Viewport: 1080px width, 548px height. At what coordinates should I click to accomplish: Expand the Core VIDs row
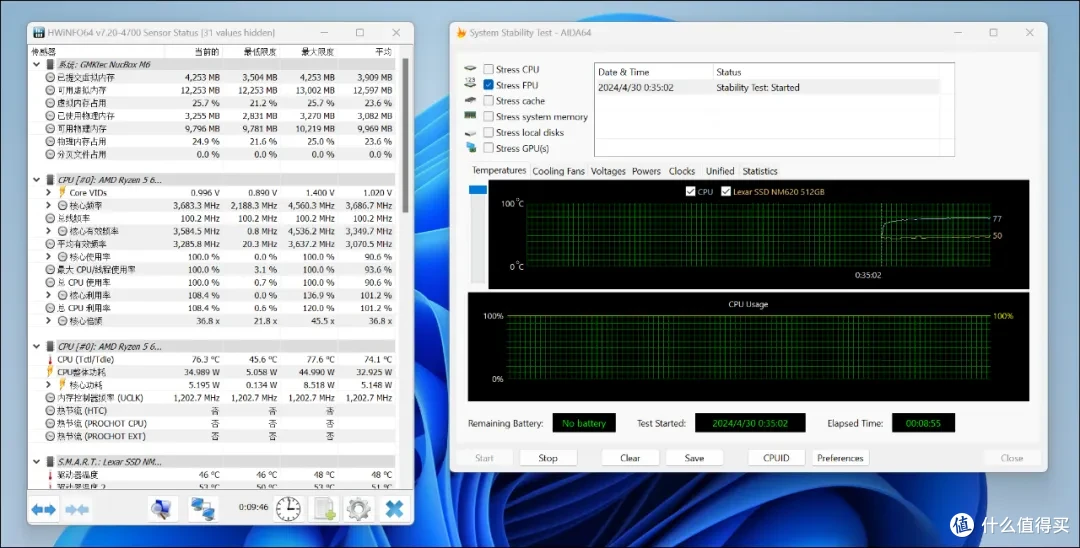(x=48, y=193)
